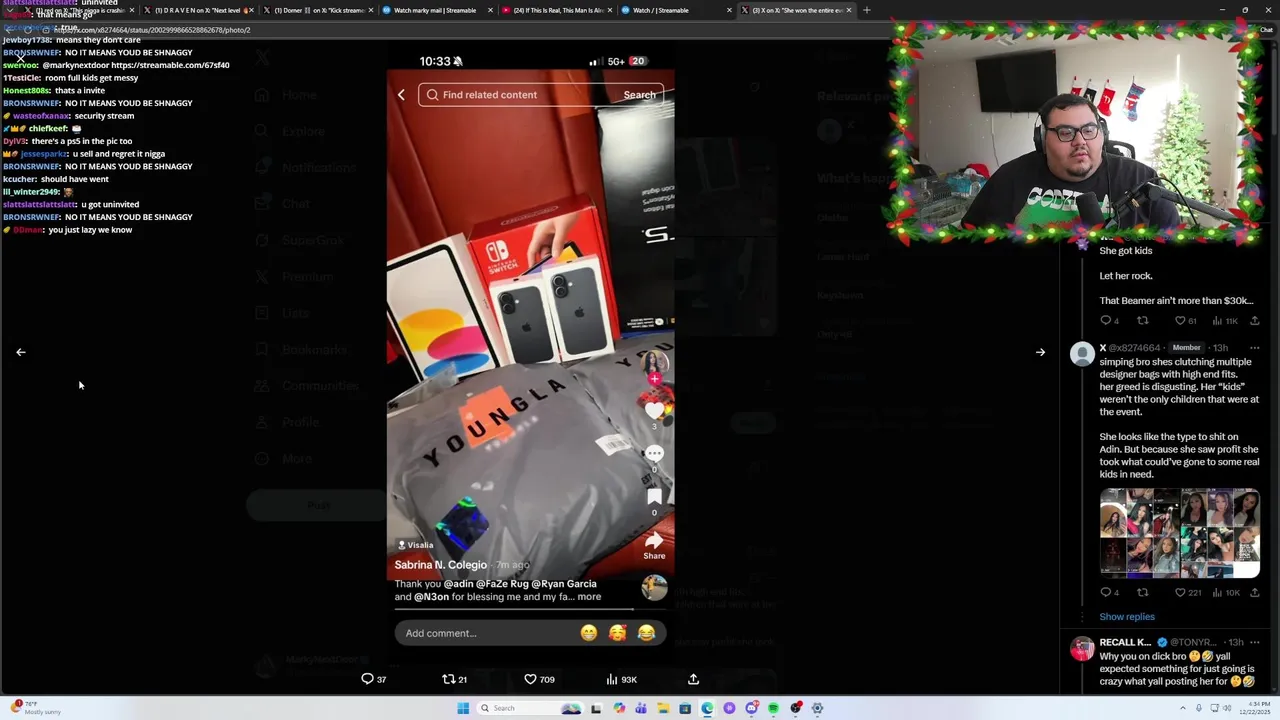The height and width of the screenshot is (720, 1280).
Task: Tap the back chevron in the TikTok screenshot
Action: click(x=401, y=95)
